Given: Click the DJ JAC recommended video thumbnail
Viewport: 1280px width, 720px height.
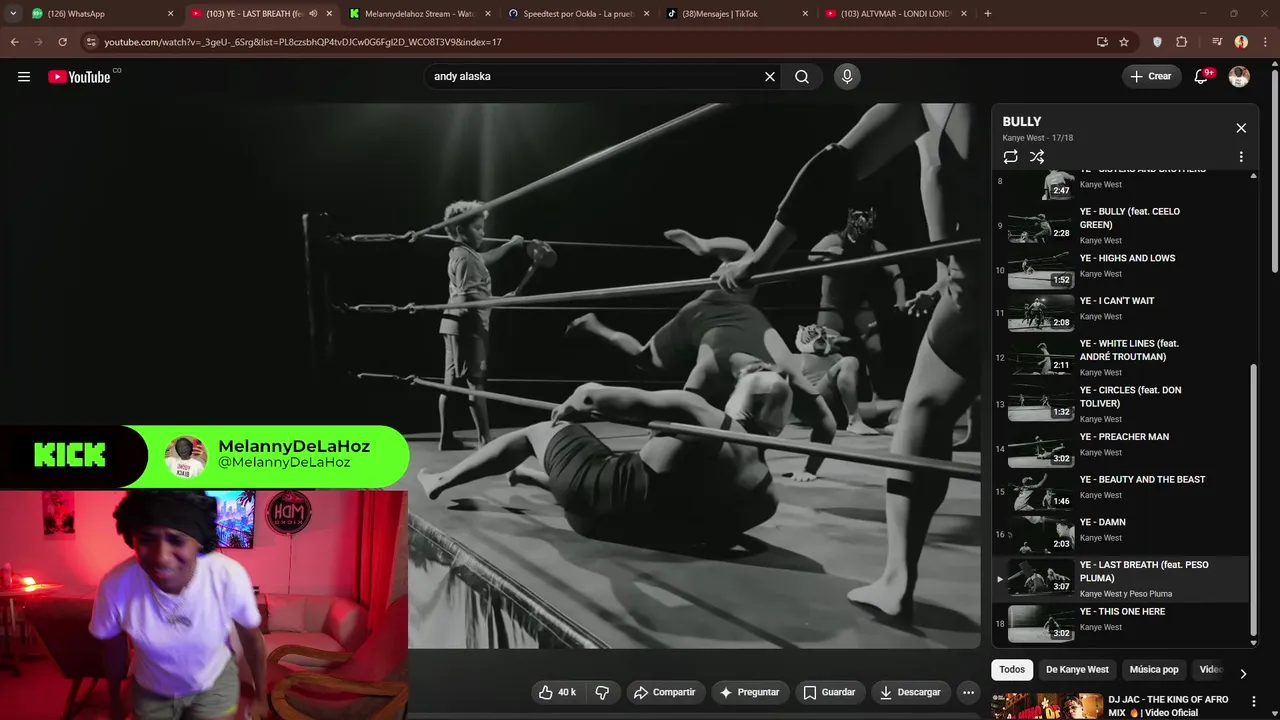Looking at the screenshot, I should [1045, 706].
